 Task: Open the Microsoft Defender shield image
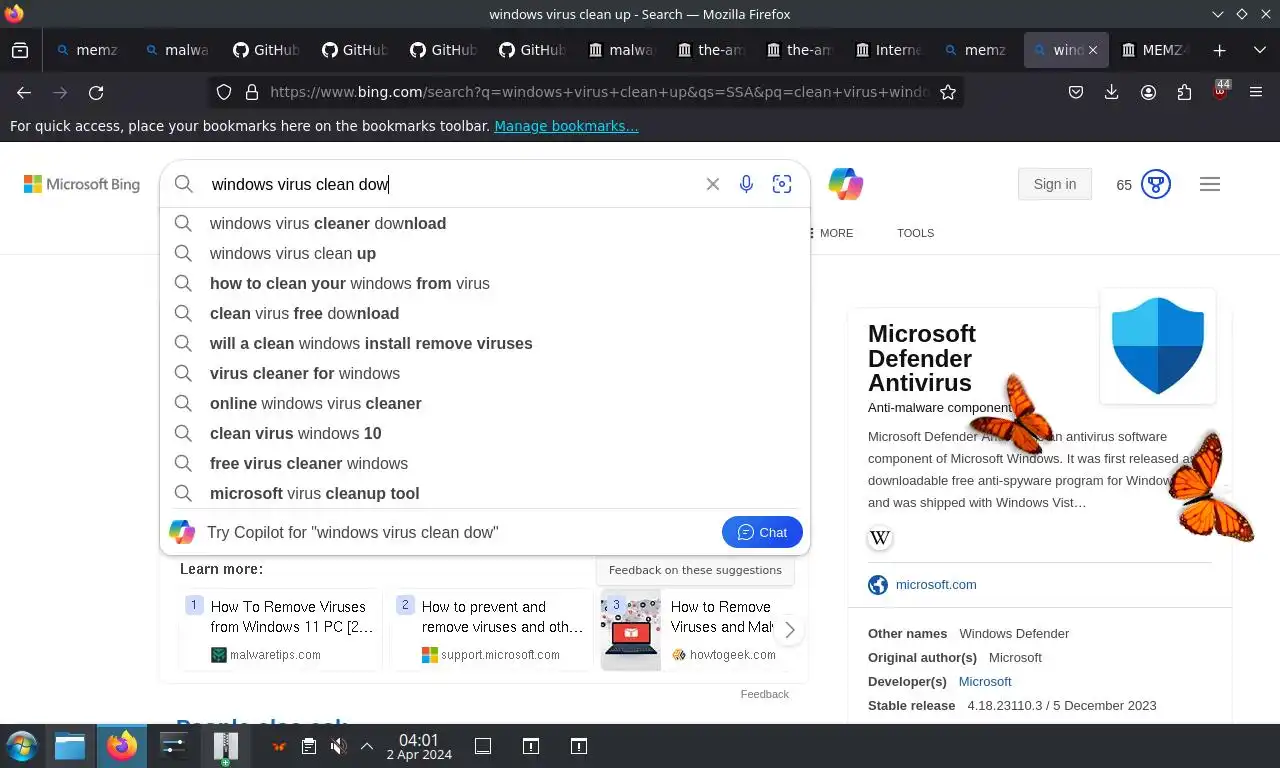[1158, 346]
